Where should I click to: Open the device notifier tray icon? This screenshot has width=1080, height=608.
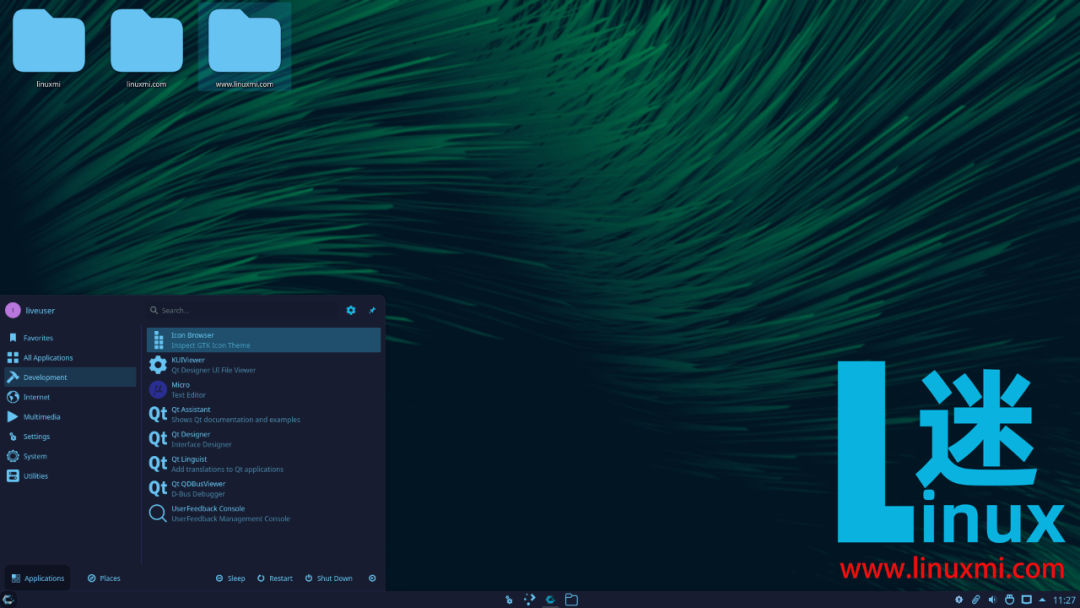point(1009,598)
